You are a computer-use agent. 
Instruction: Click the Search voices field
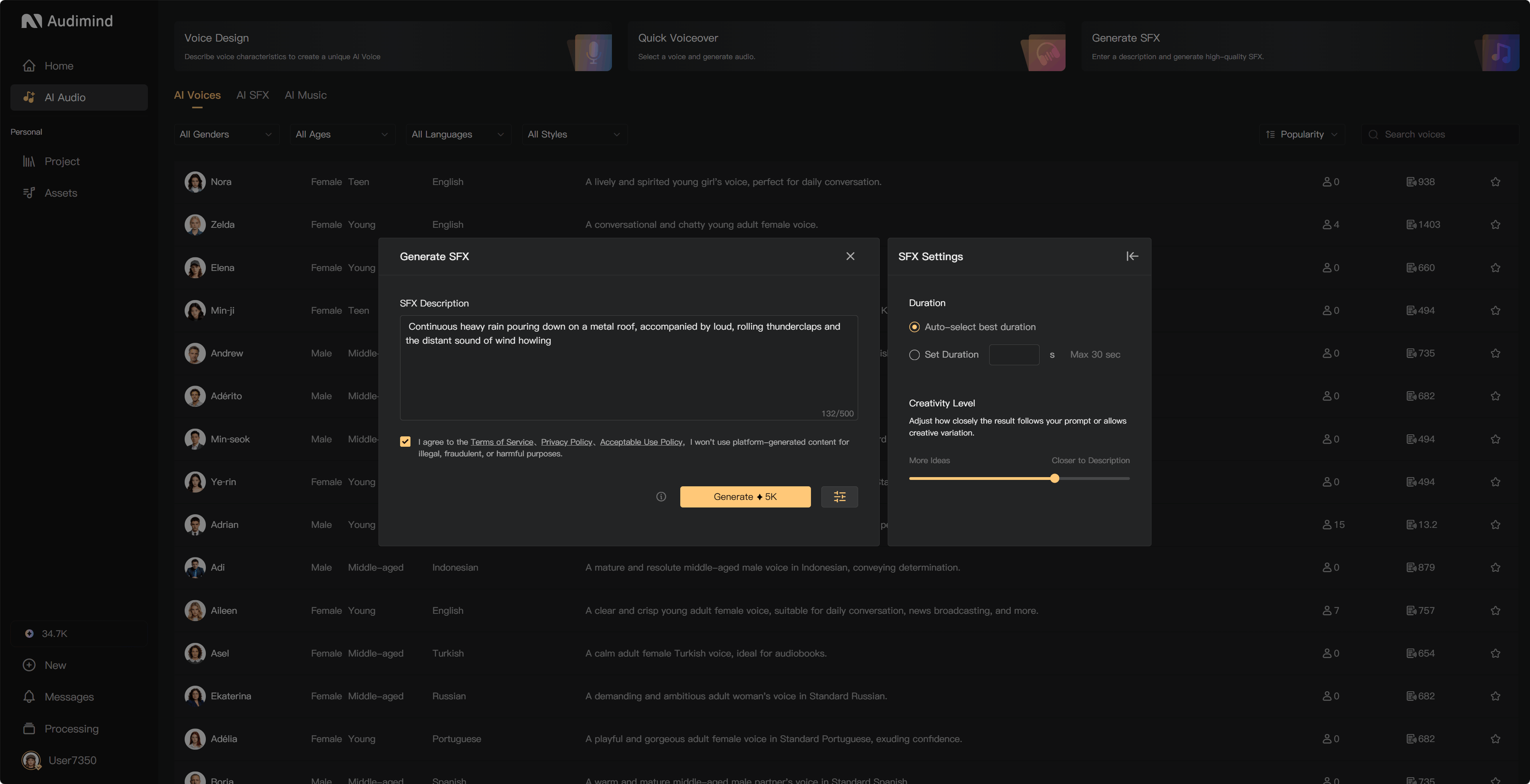(1440, 134)
